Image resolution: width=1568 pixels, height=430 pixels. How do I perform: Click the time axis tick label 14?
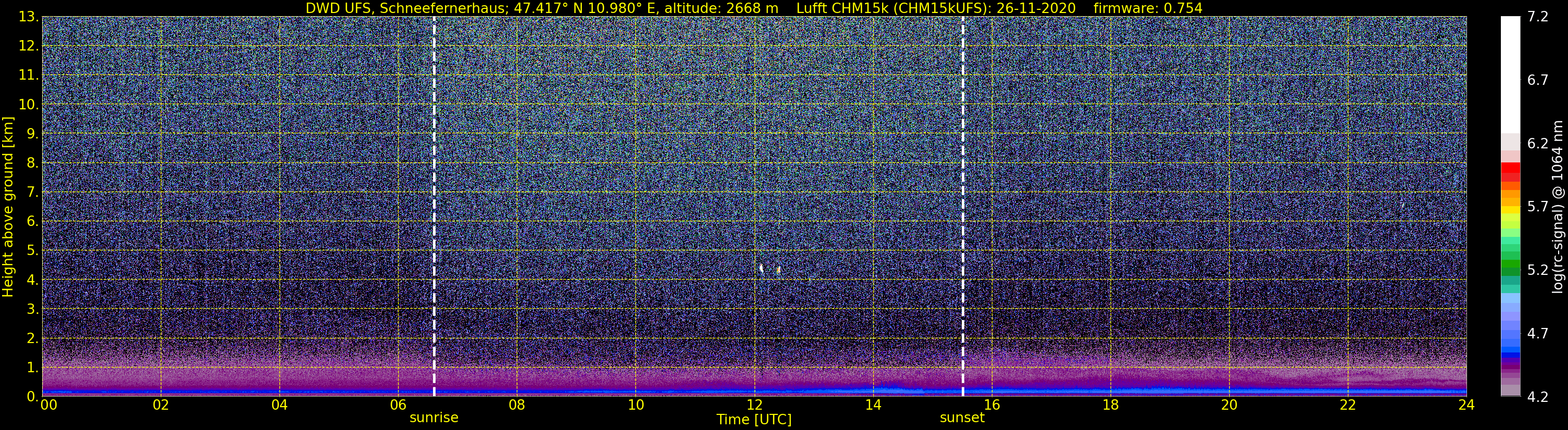tap(873, 406)
